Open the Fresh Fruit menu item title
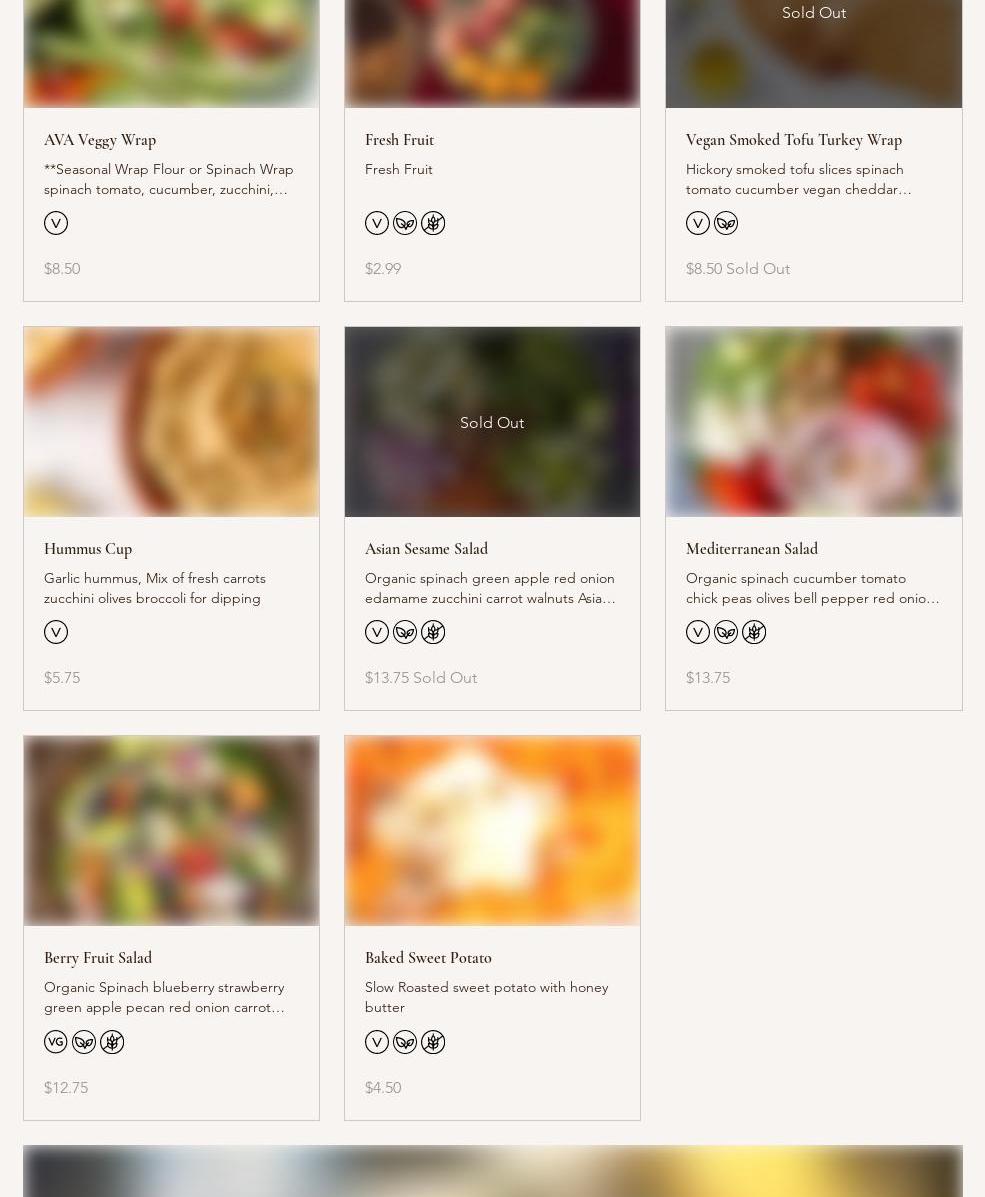The height and width of the screenshot is (1197, 985). click(x=399, y=140)
